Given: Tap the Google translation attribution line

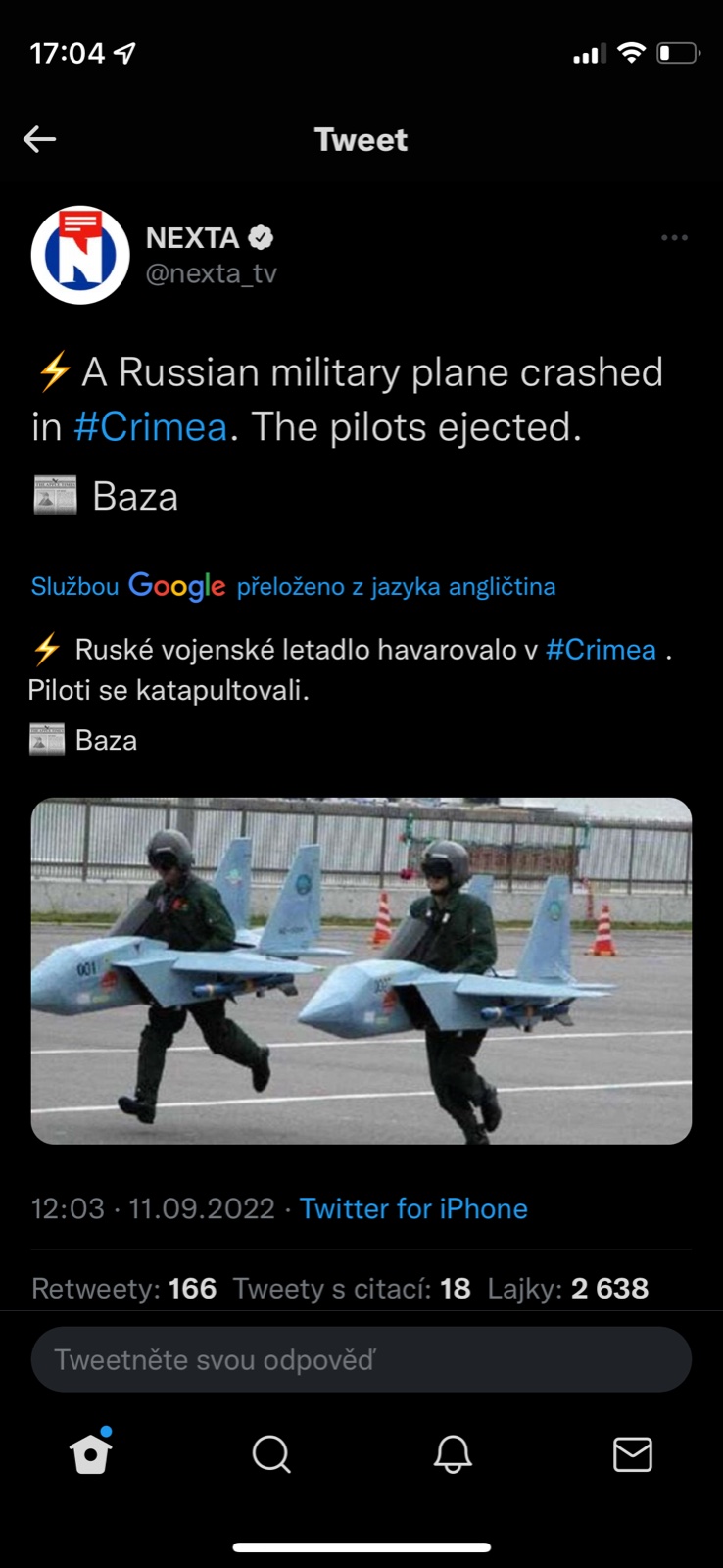Looking at the screenshot, I should point(293,586).
